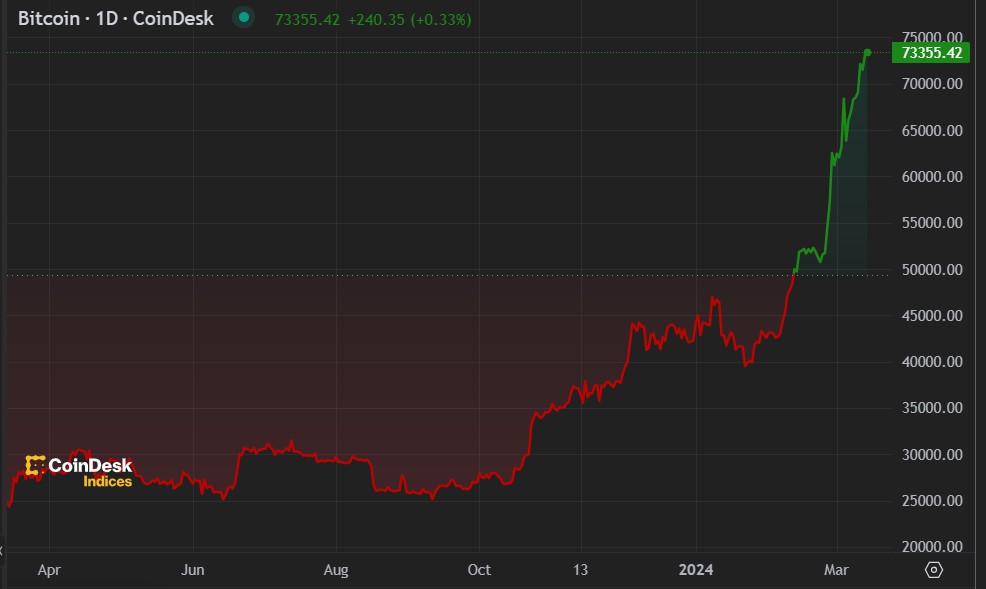Open the Bitcoin · 1D · CoinDesk title
This screenshot has width=986, height=589.
tap(116, 19)
